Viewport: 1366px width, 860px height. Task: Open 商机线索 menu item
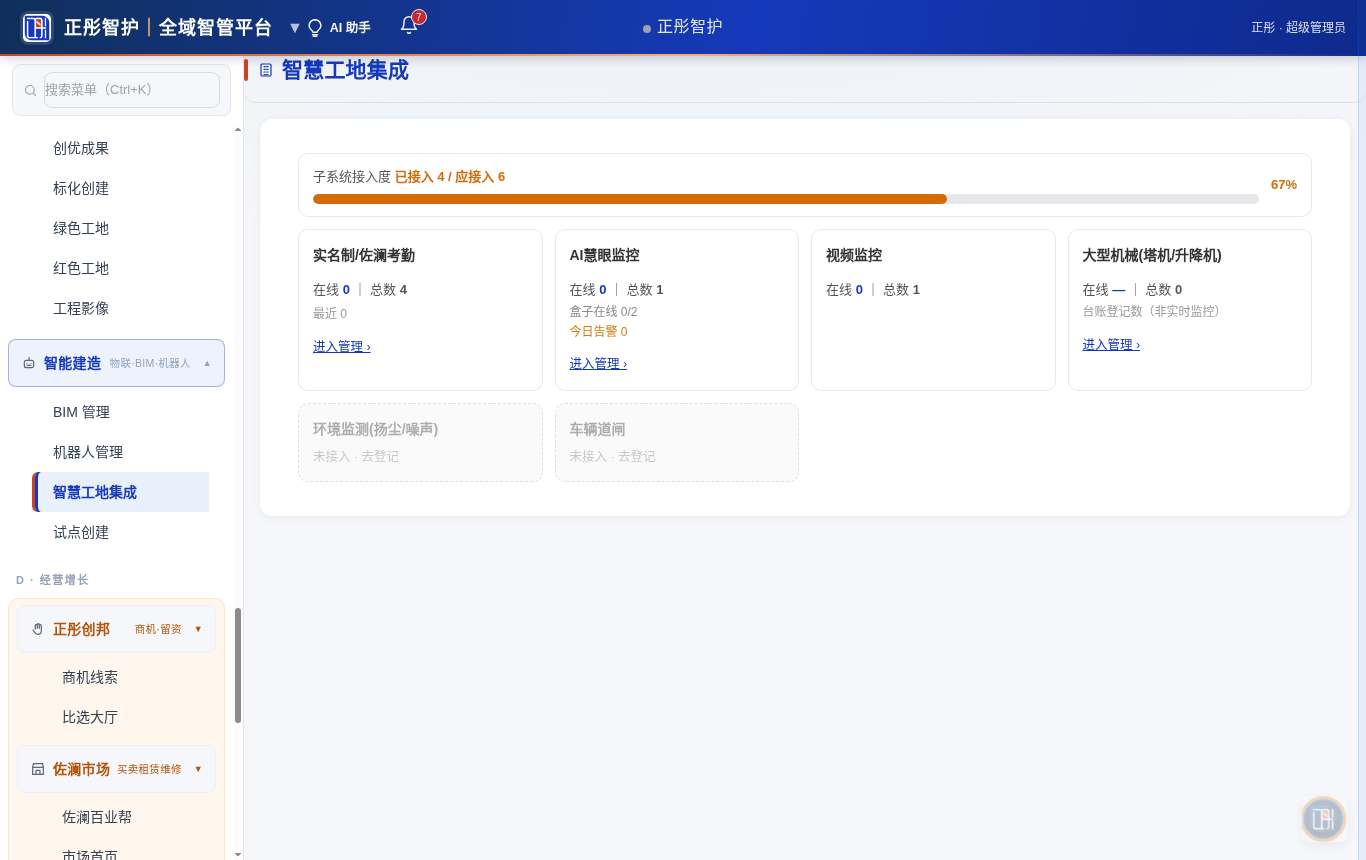(90, 677)
